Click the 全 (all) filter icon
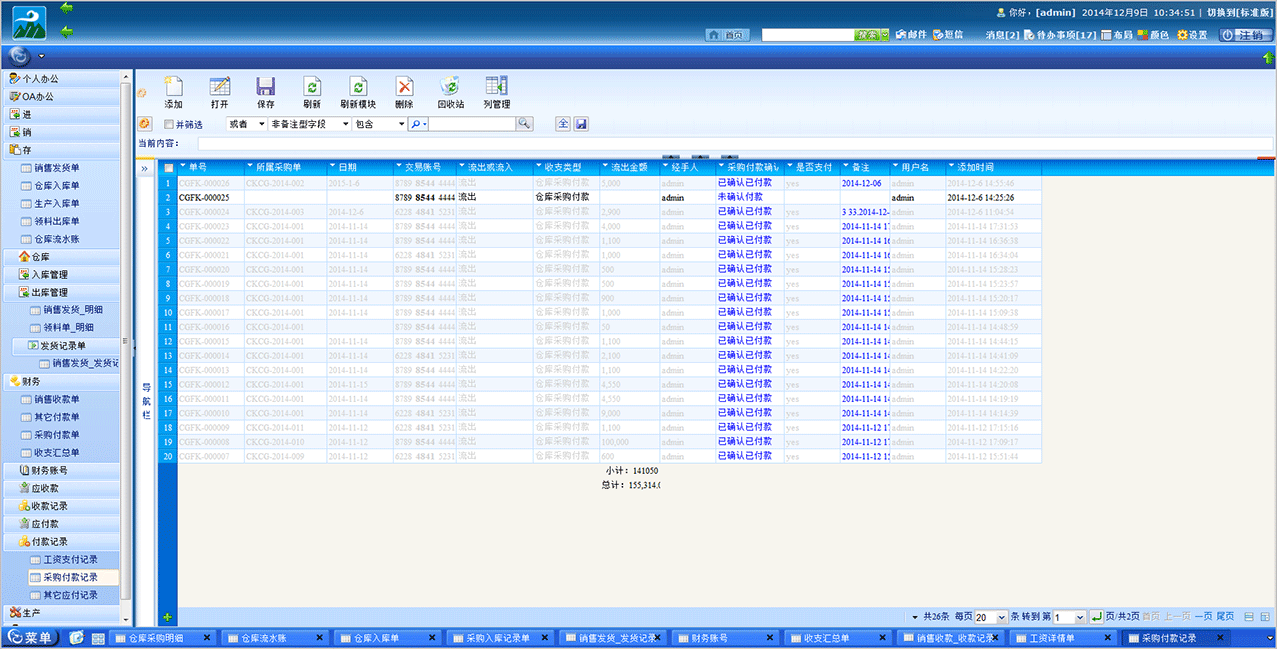Viewport: 1277px width, 649px height. tap(563, 124)
